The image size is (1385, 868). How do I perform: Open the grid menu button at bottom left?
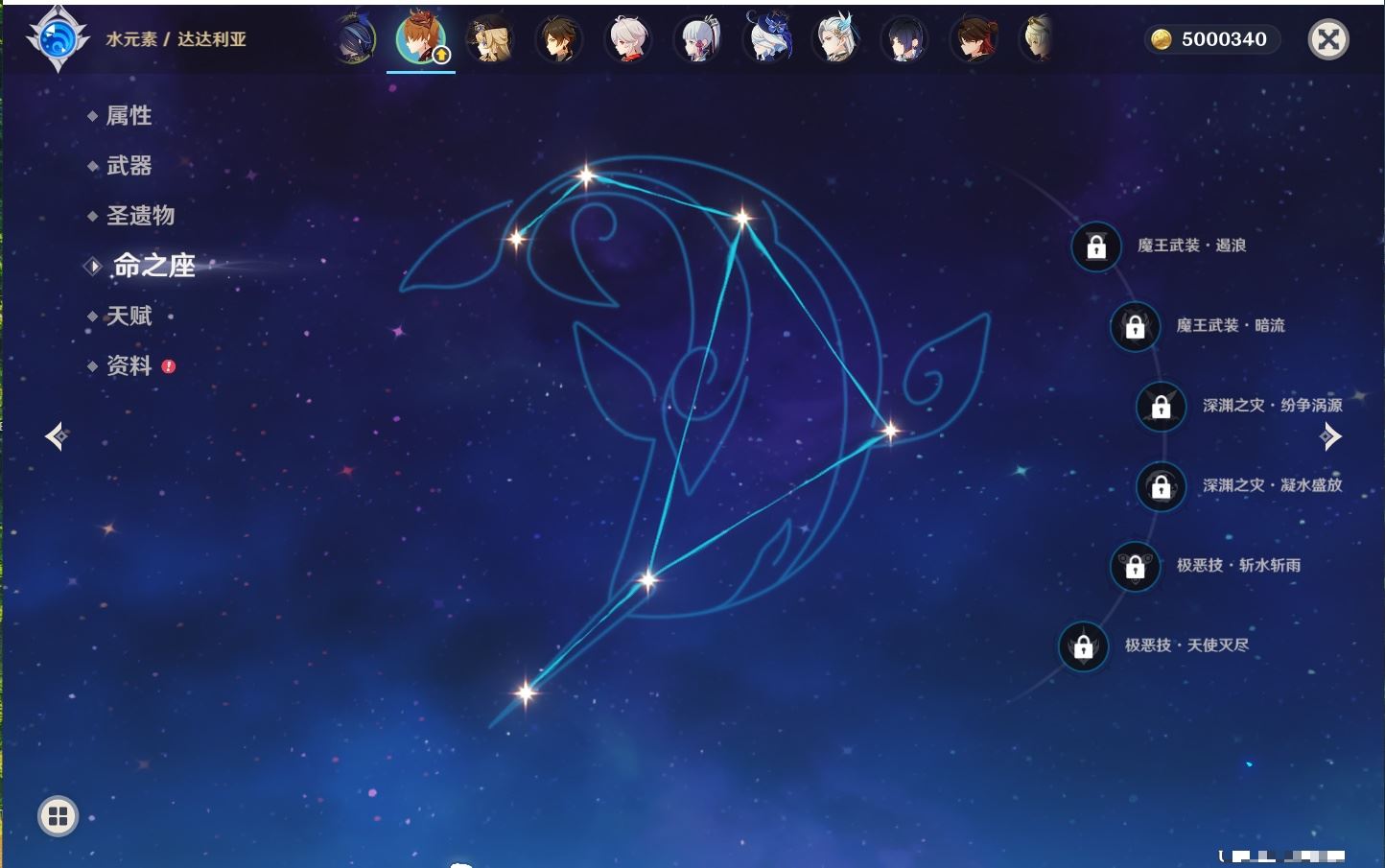[58, 816]
